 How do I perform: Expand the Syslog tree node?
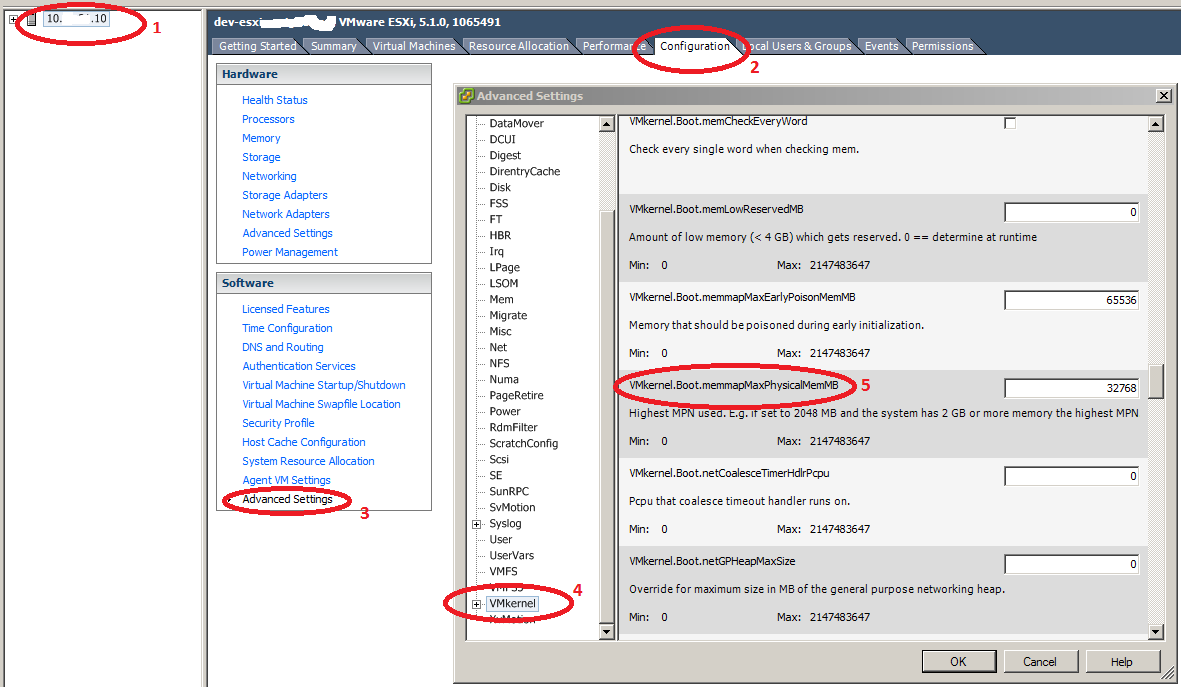coord(477,524)
